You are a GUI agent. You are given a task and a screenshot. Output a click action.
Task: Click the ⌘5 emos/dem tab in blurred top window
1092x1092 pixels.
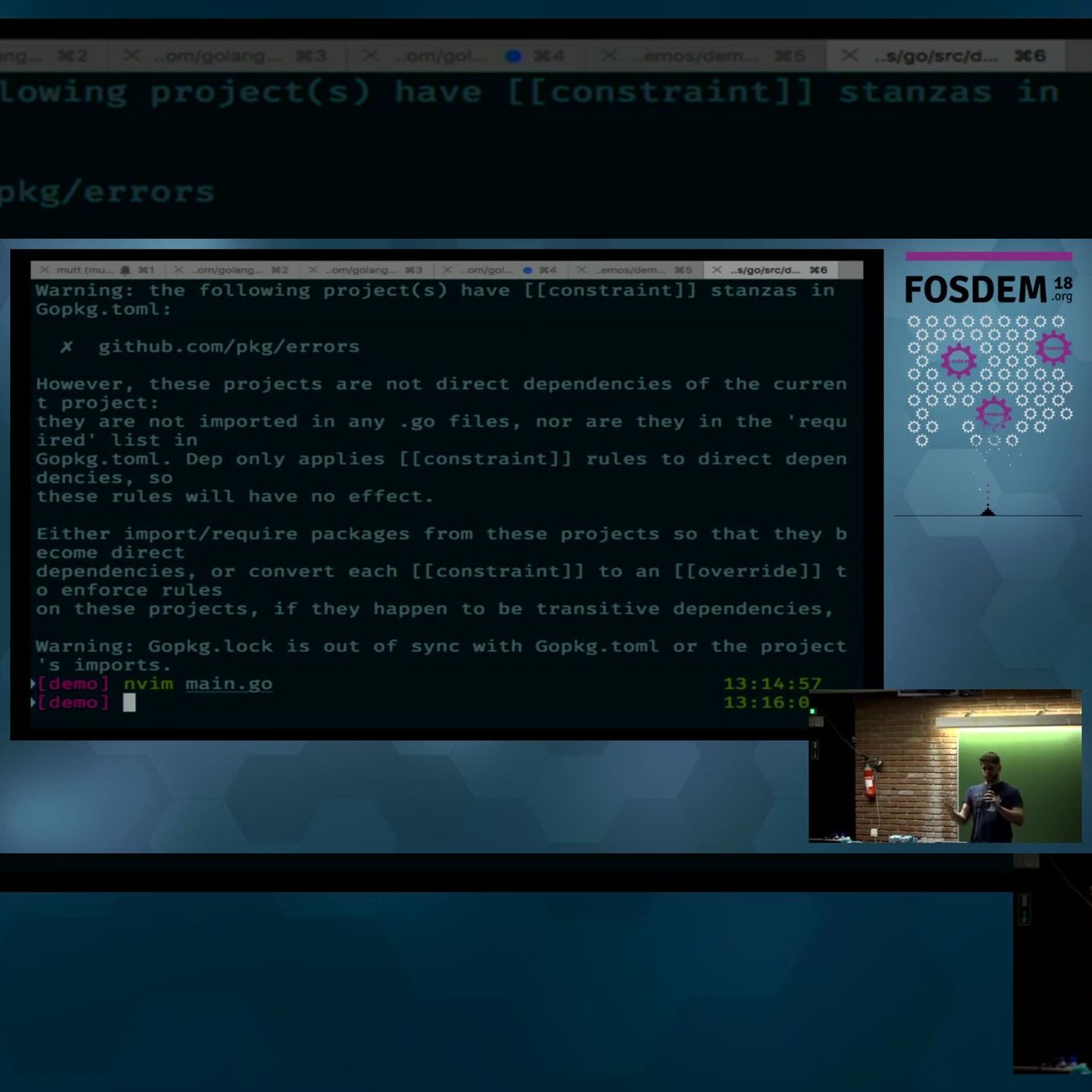click(x=706, y=55)
